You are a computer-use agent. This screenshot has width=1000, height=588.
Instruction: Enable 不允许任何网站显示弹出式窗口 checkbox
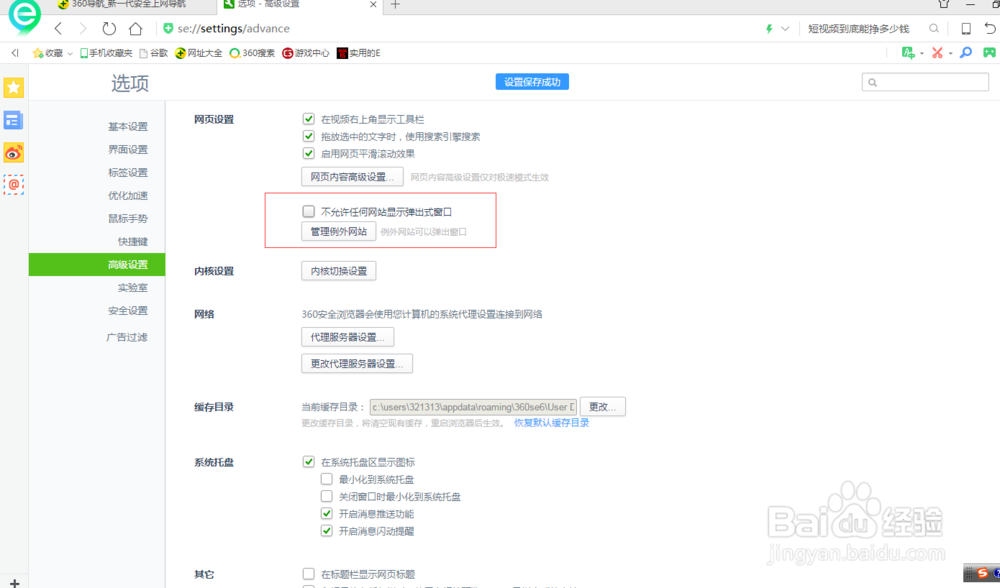309,211
